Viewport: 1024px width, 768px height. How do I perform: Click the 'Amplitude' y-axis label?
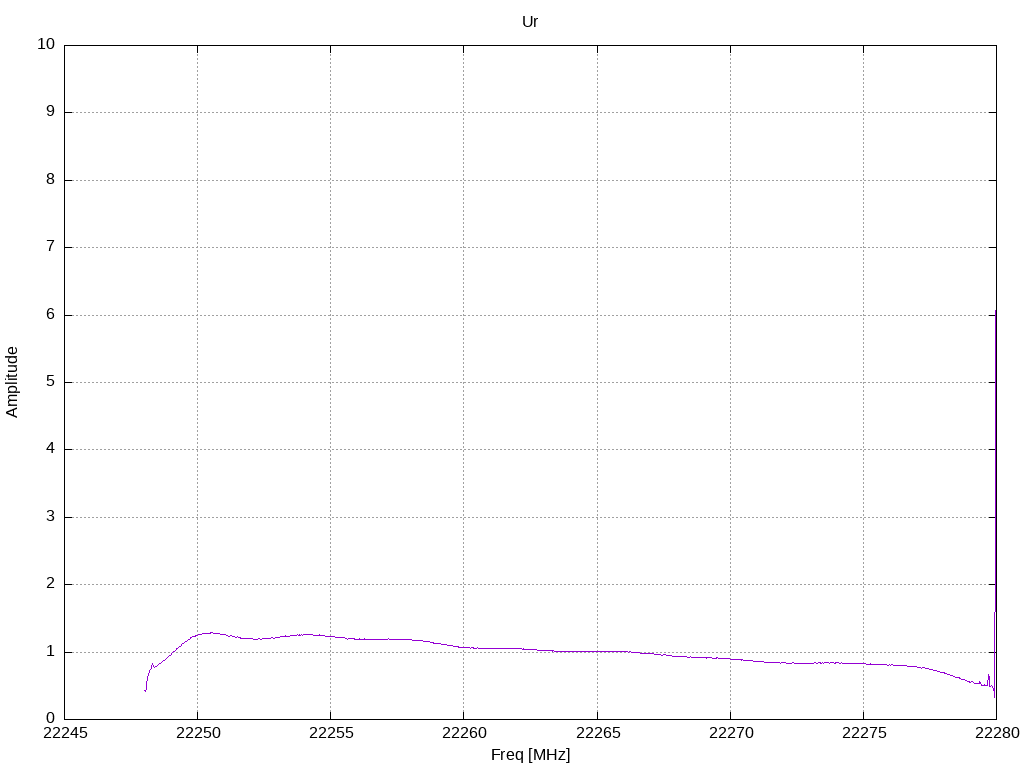click(x=12, y=382)
